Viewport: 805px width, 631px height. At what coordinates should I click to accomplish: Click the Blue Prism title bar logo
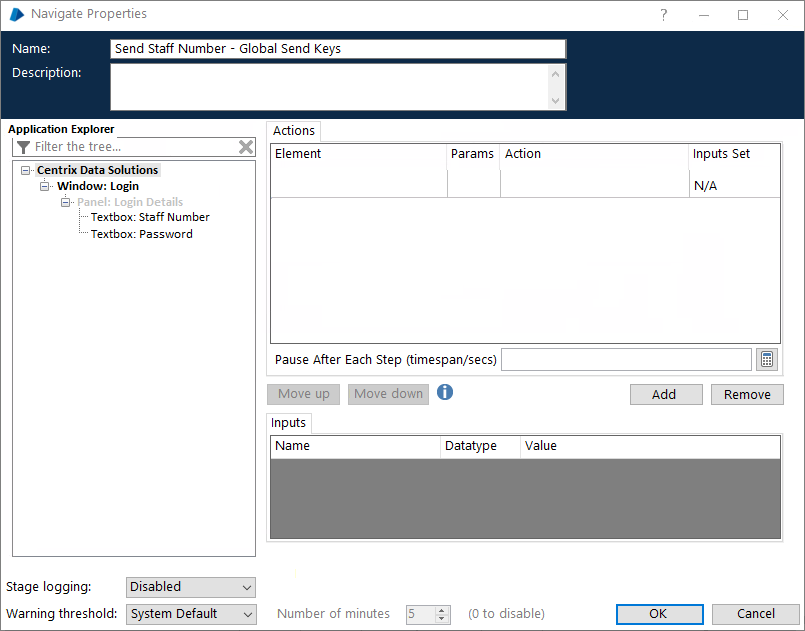[16, 15]
